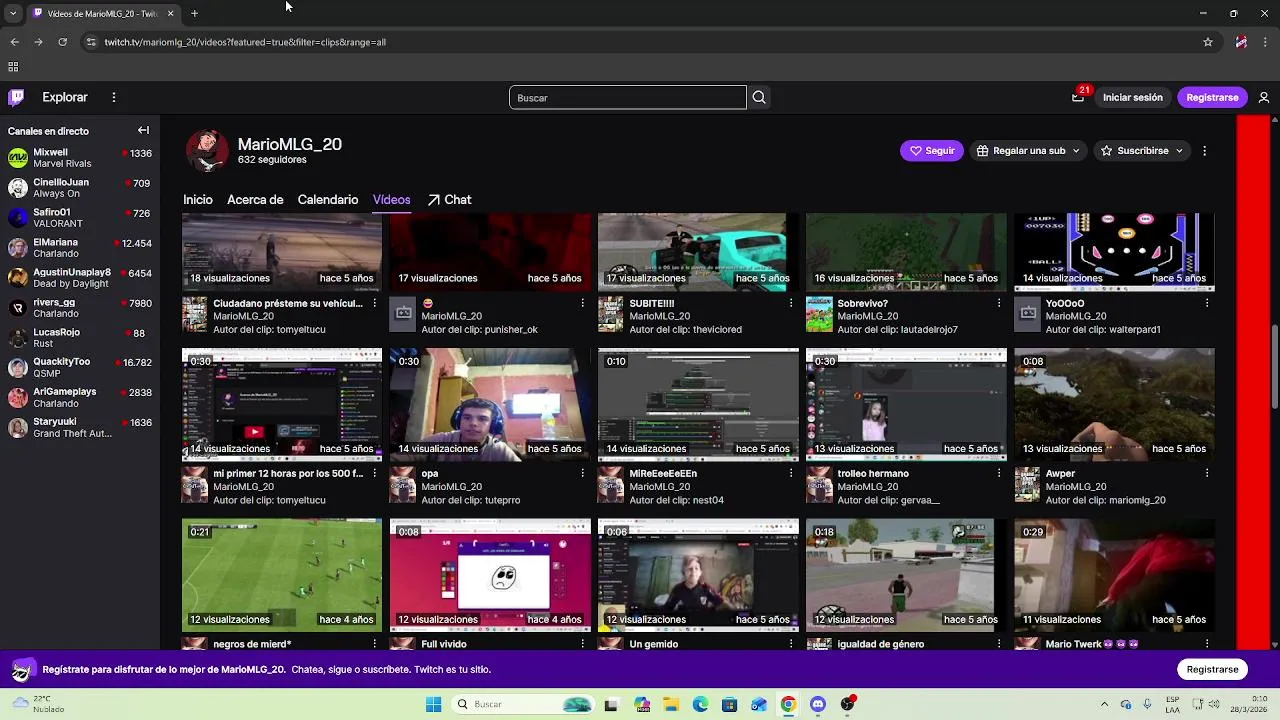Viewport: 1280px width, 720px height.
Task: Play the Awper clip thumbnail
Action: point(1114,404)
